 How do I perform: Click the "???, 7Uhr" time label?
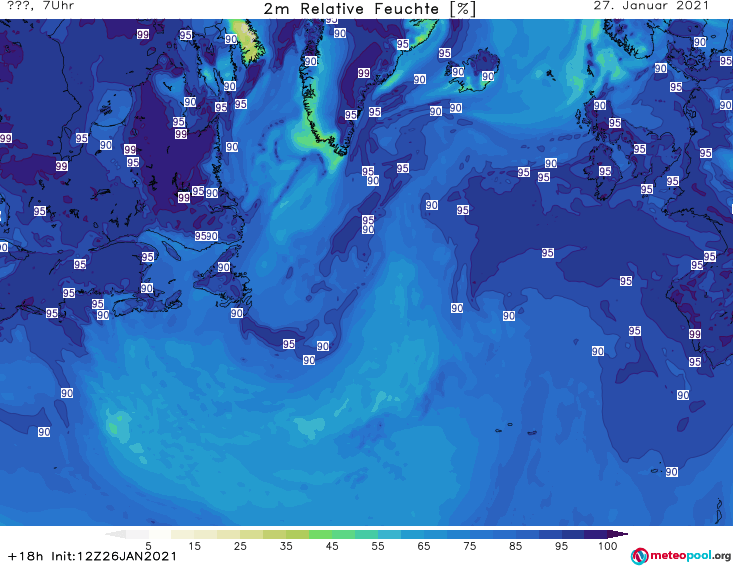point(40,6)
